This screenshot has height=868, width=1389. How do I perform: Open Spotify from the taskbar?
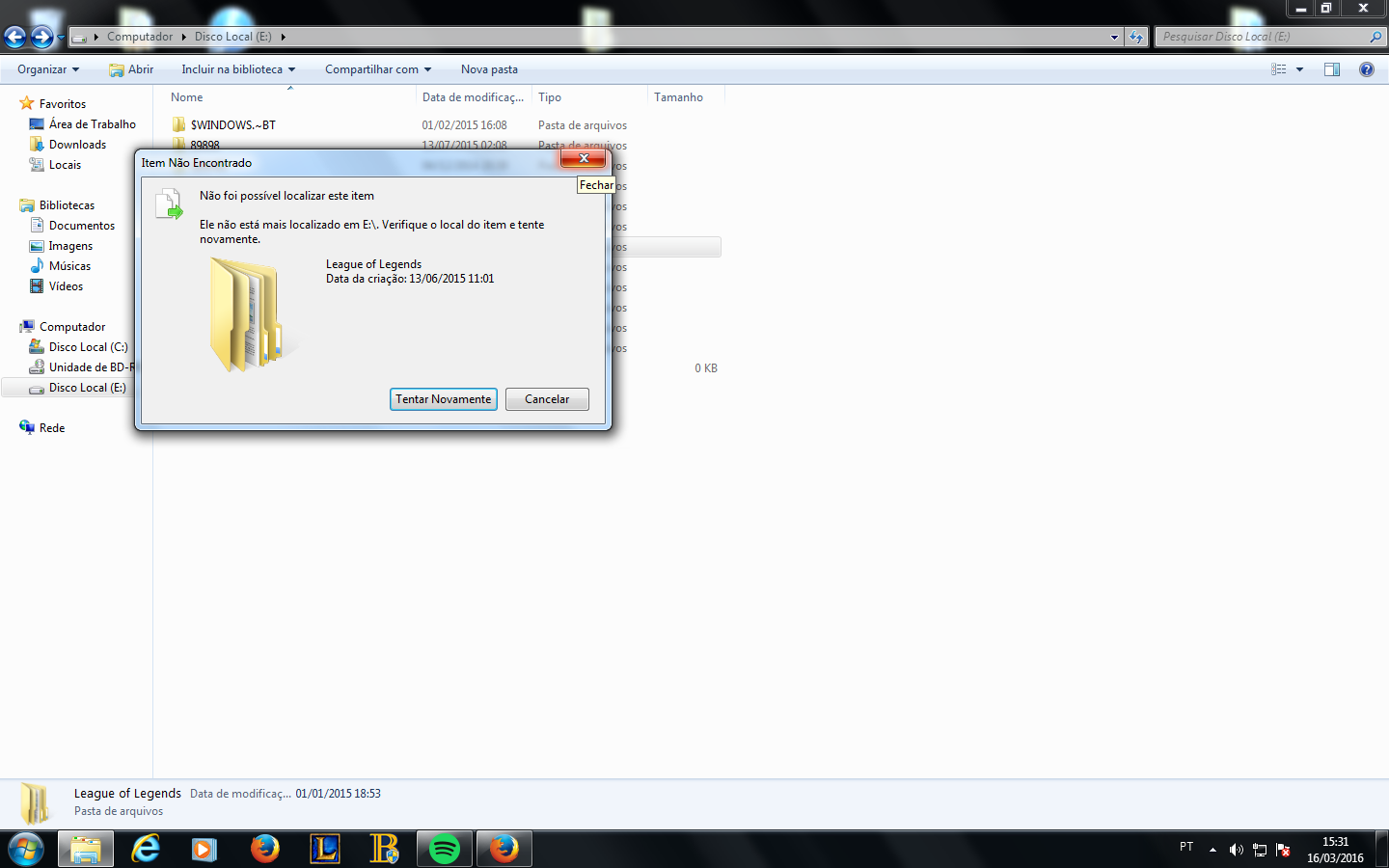click(444, 850)
